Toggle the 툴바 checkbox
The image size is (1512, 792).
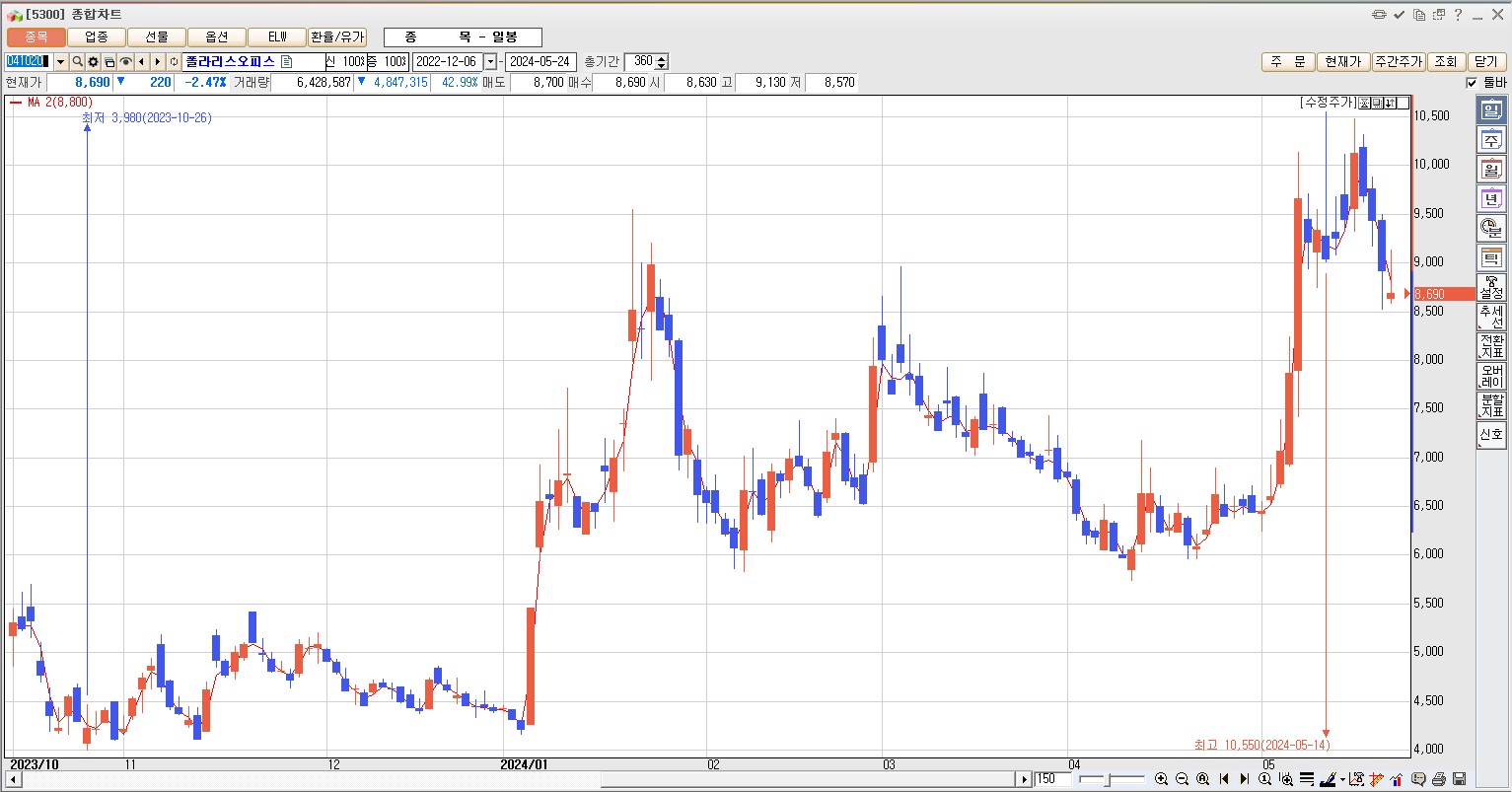pyautogui.click(x=1472, y=83)
